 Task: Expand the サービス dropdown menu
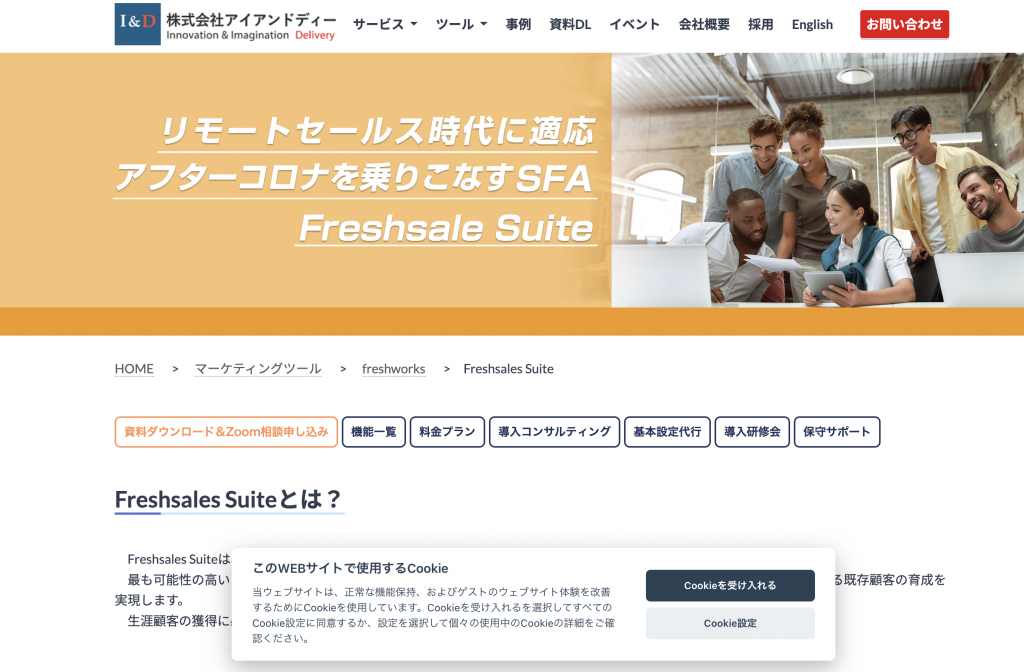(385, 25)
